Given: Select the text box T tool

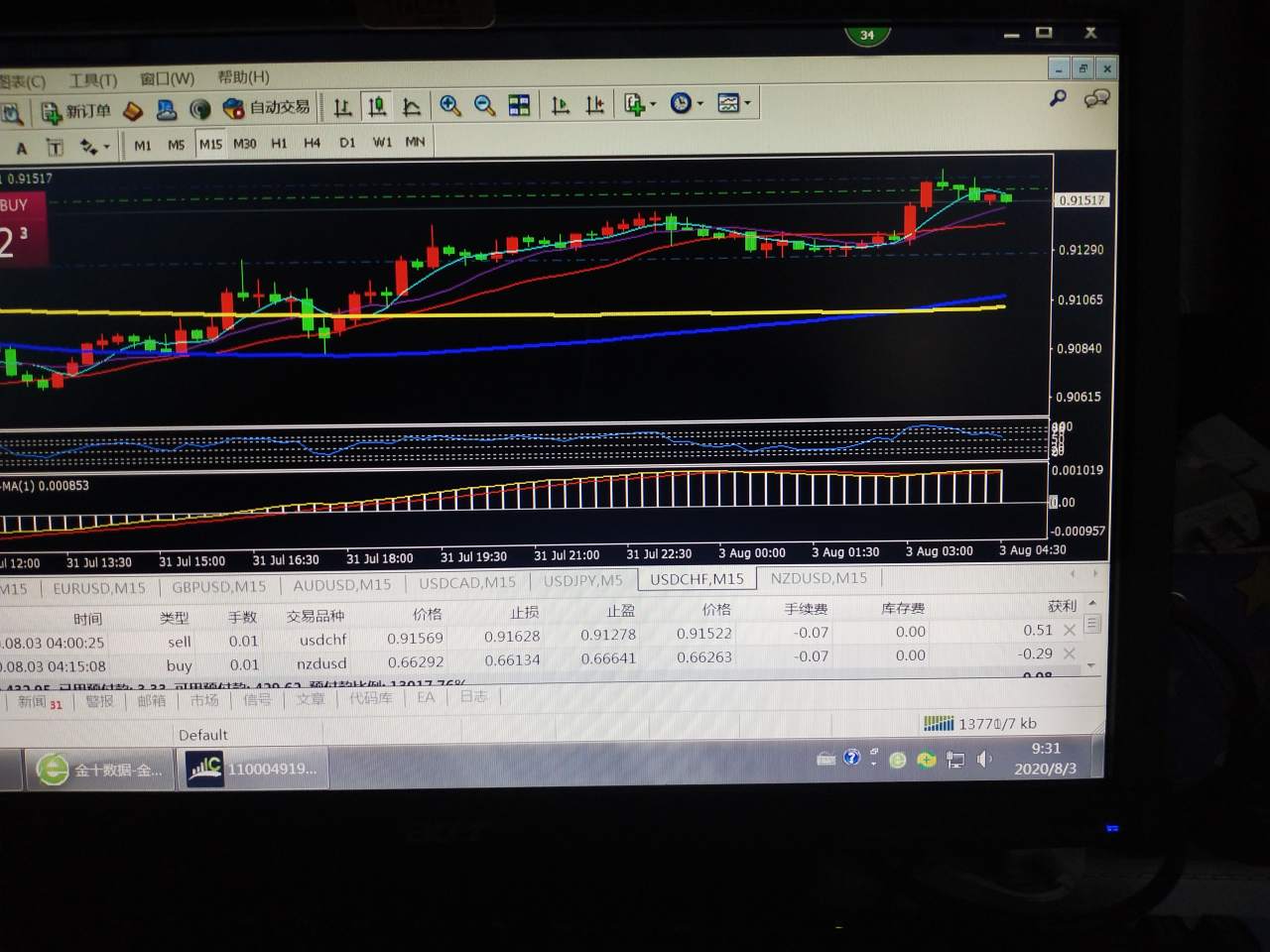Looking at the screenshot, I should click(55, 148).
